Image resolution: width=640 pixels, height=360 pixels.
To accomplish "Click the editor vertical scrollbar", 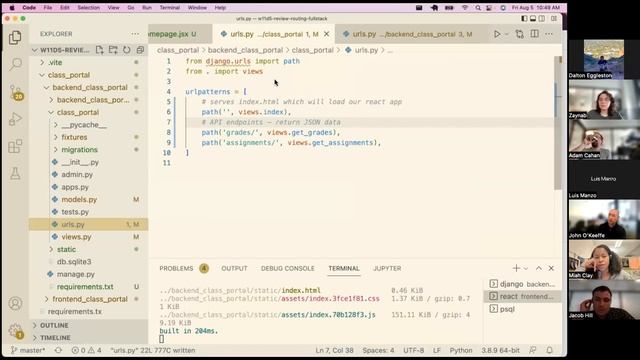I will point(558,122).
